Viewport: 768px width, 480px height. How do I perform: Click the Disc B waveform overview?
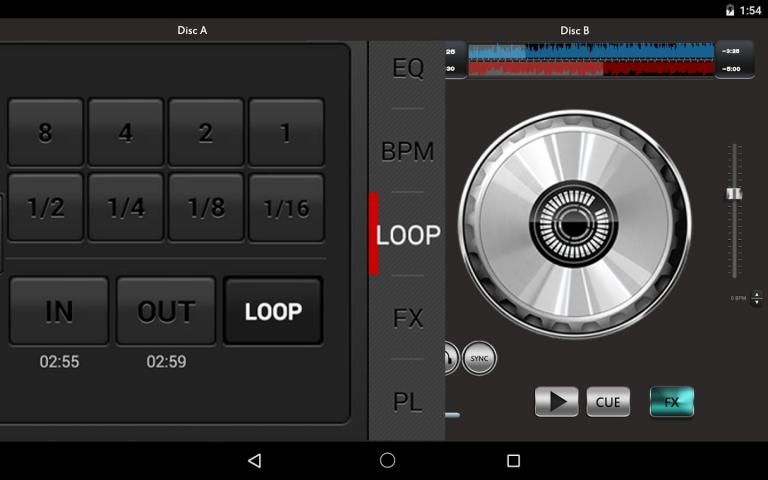pos(591,59)
